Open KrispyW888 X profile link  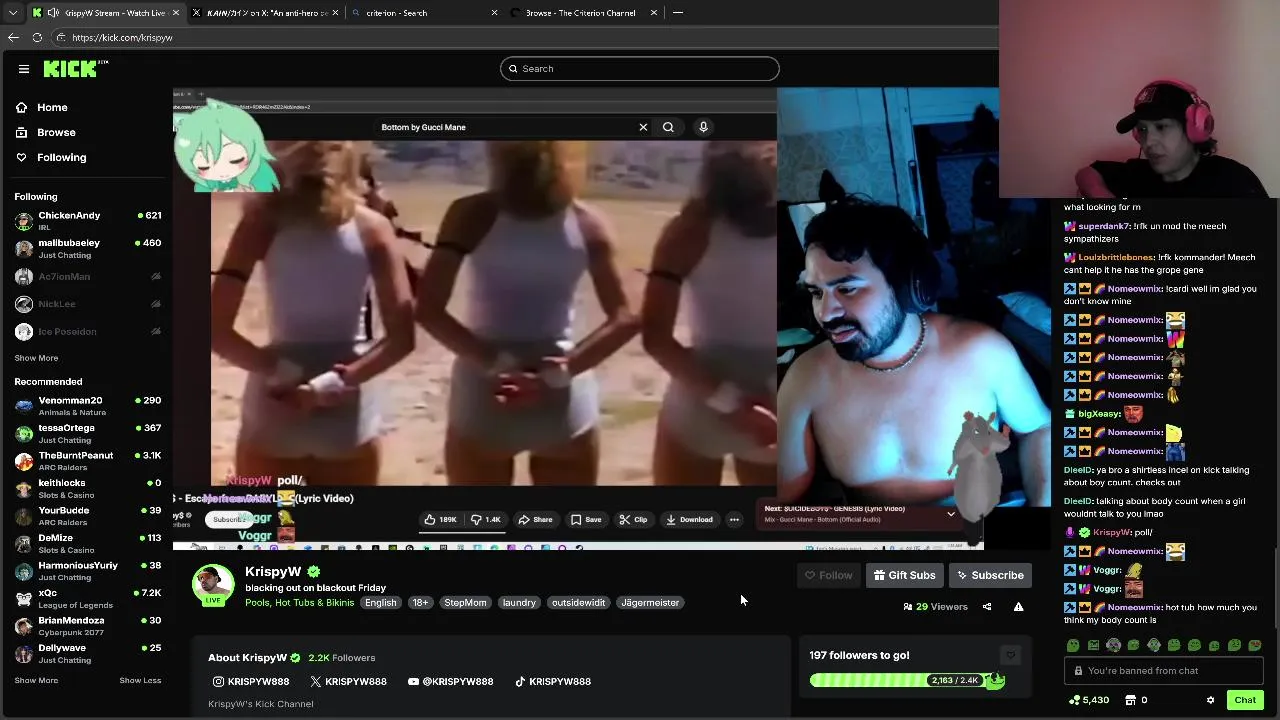(x=348, y=682)
